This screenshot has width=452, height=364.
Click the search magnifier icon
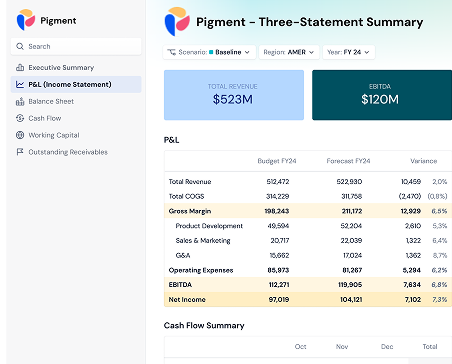click(x=20, y=46)
